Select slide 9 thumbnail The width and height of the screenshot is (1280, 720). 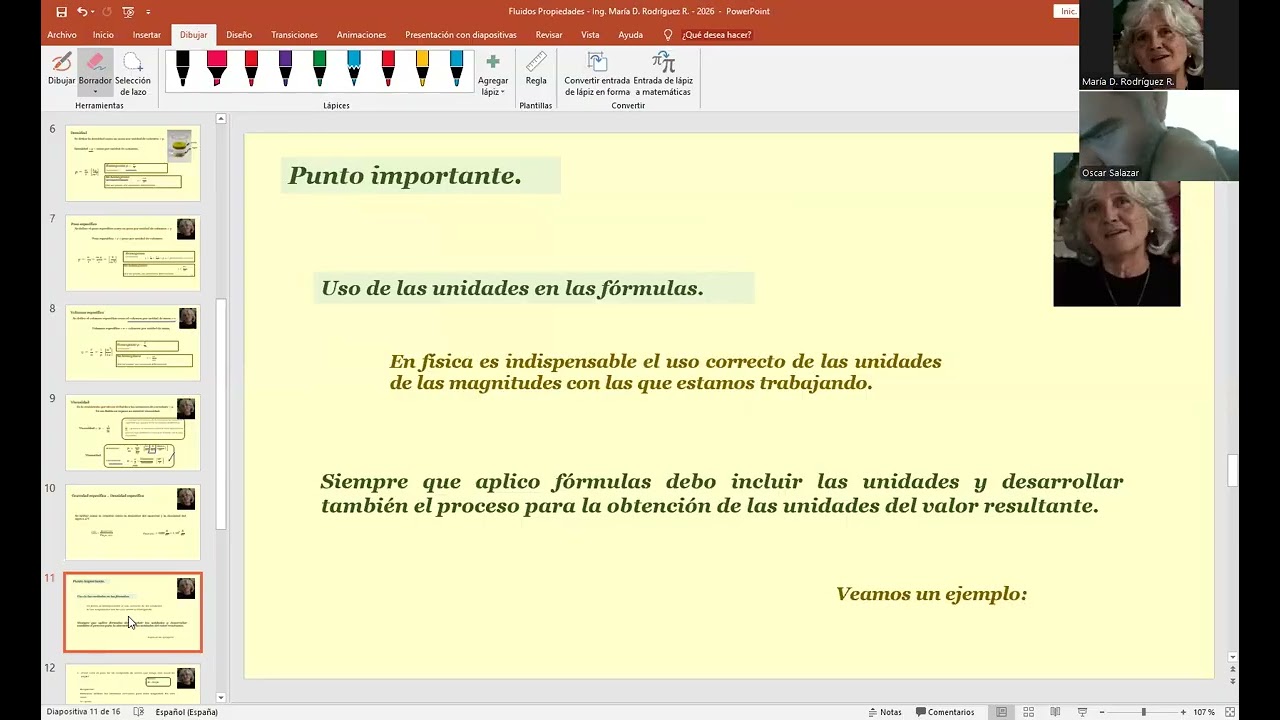pos(133,433)
